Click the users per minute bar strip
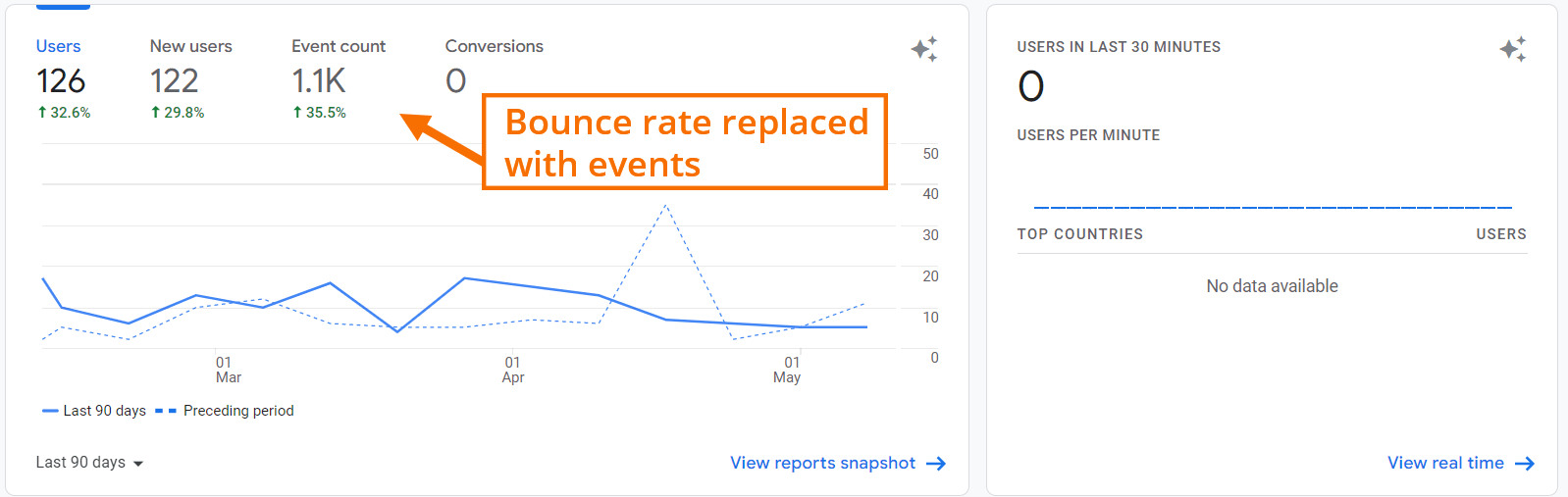Screen dimensions: 1568x497 (x=1272, y=207)
